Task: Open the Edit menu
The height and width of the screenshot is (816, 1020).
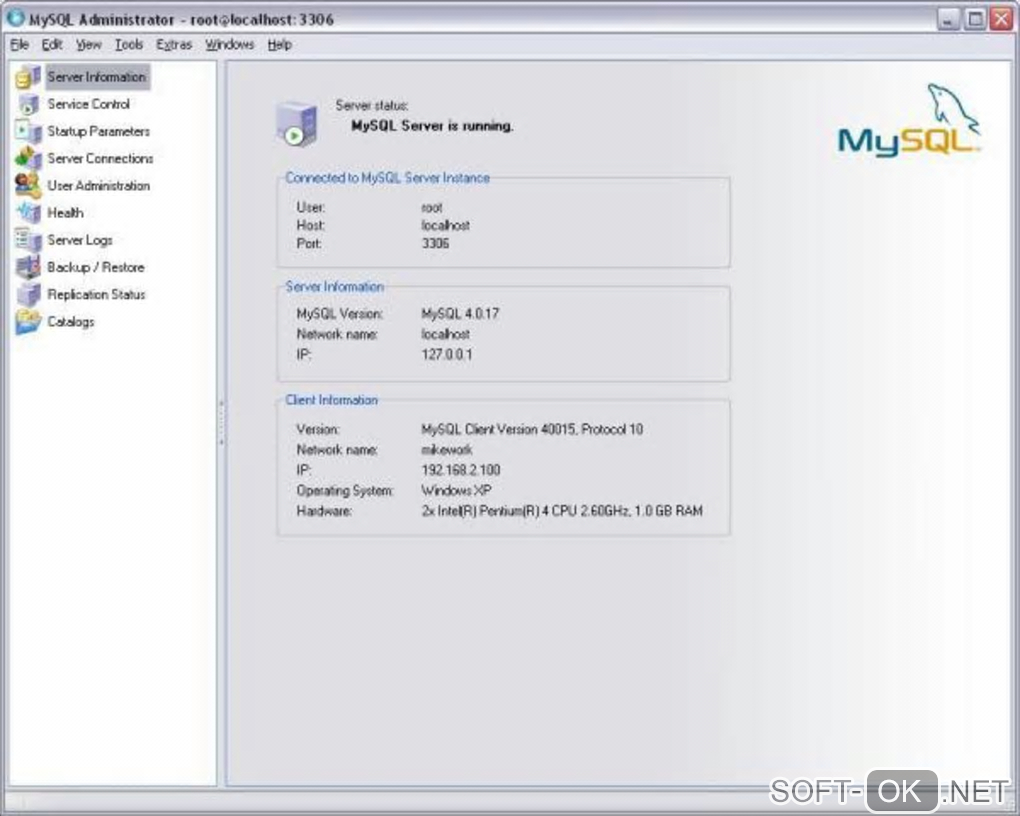Action: (x=52, y=44)
